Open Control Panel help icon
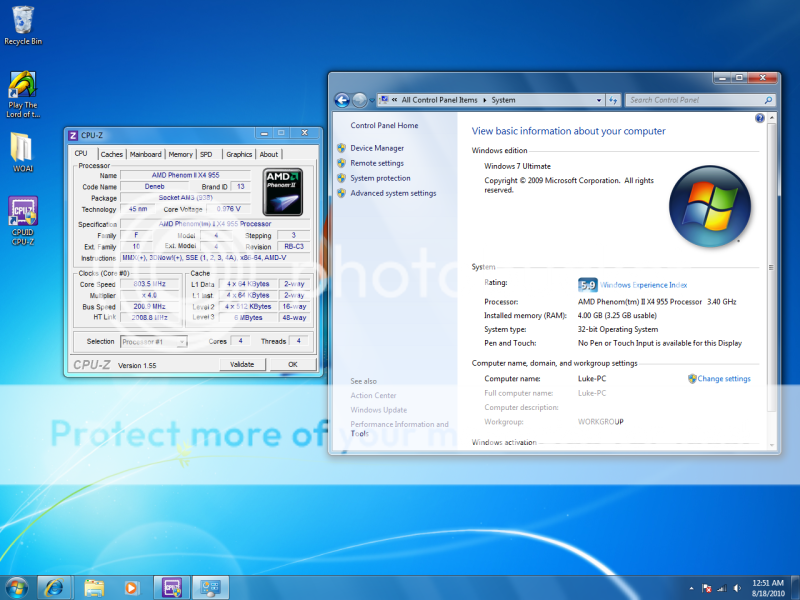 coord(759,118)
